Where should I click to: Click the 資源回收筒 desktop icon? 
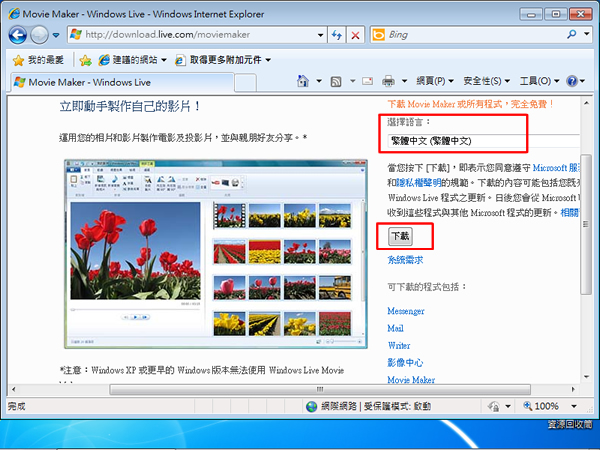[x=570, y=424]
